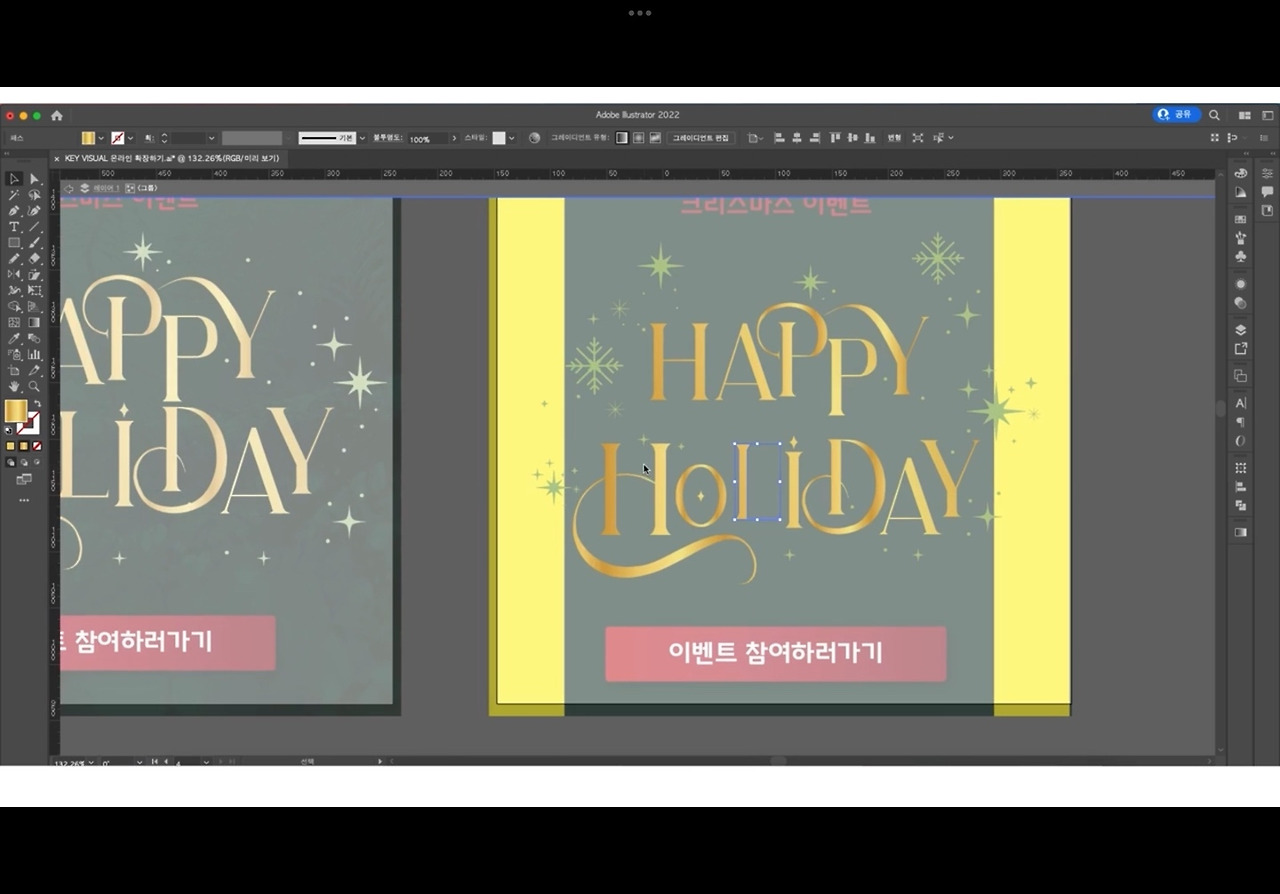Select the Column Graph tool
The height and width of the screenshot is (894, 1280).
pos(34,355)
